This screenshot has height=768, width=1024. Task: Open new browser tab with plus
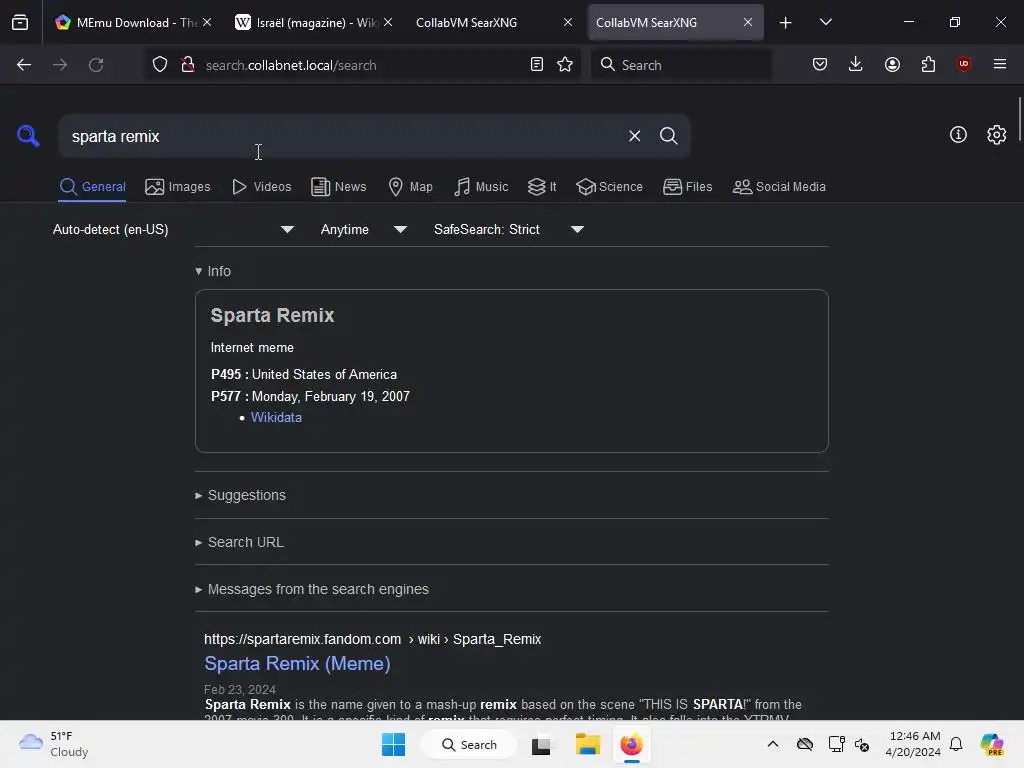[786, 23]
